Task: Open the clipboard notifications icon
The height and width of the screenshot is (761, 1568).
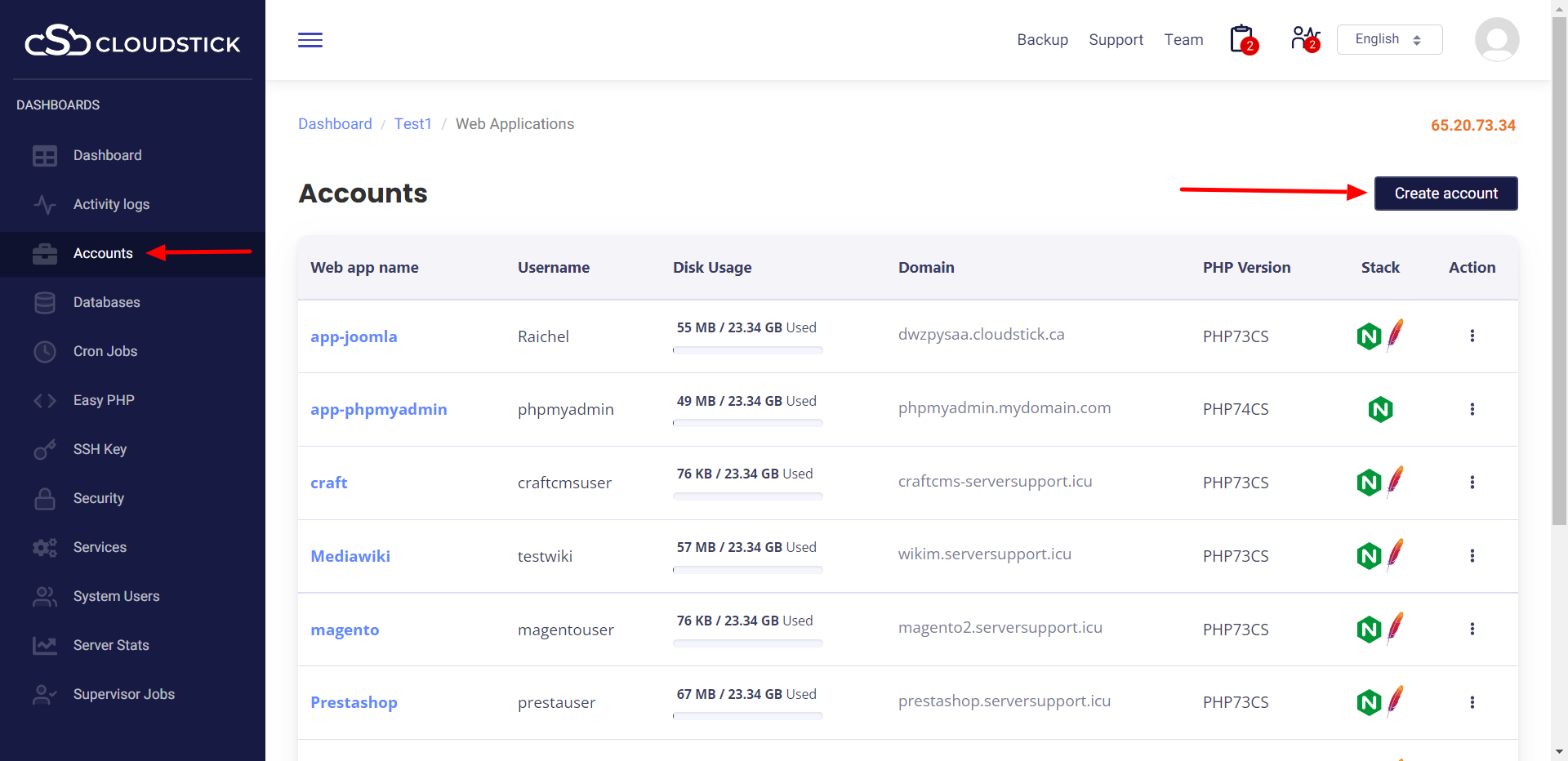Action: (x=1242, y=39)
